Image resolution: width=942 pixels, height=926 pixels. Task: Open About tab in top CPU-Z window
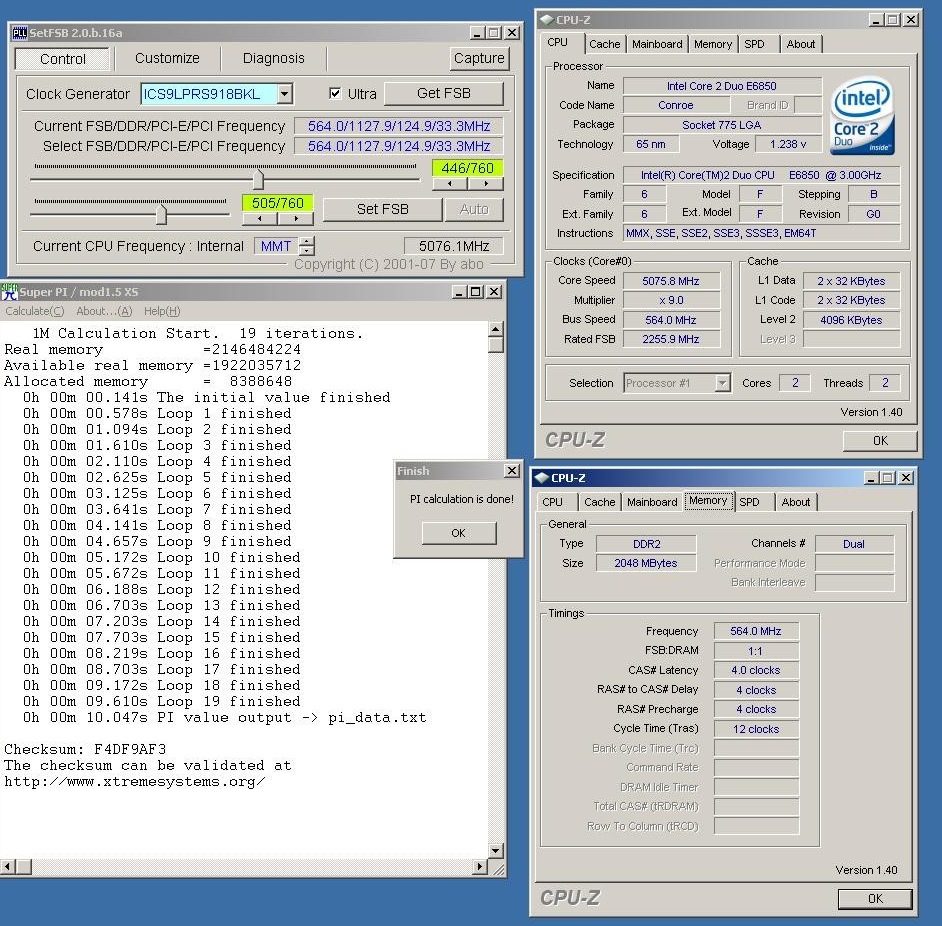click(x=801, y=44)
